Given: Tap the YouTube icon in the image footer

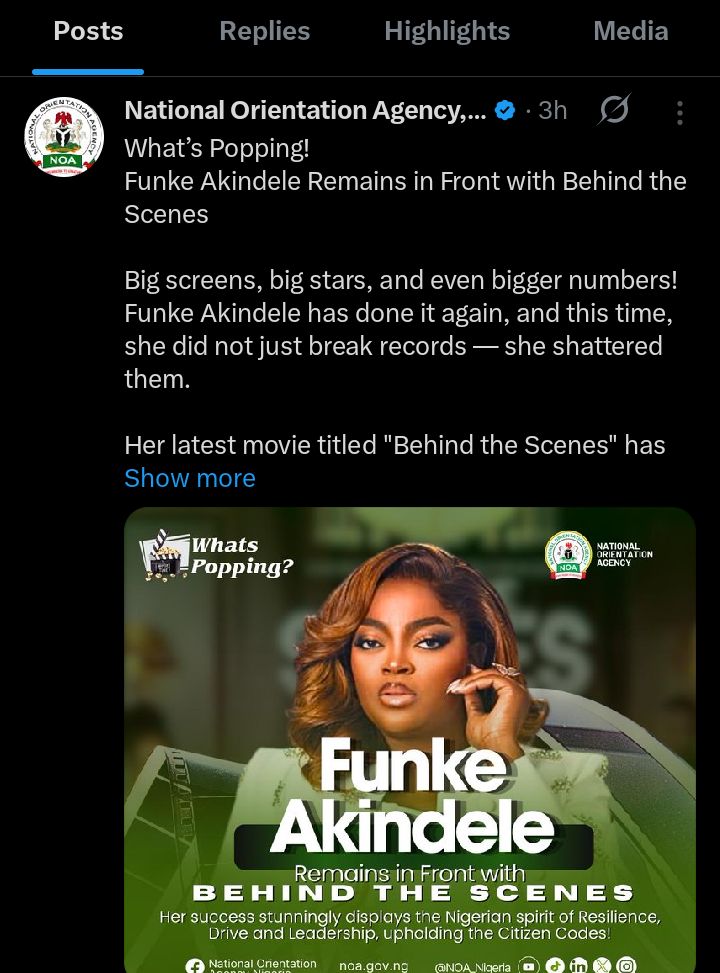Looking at the screenshot, I should click(x=529, y=965).
